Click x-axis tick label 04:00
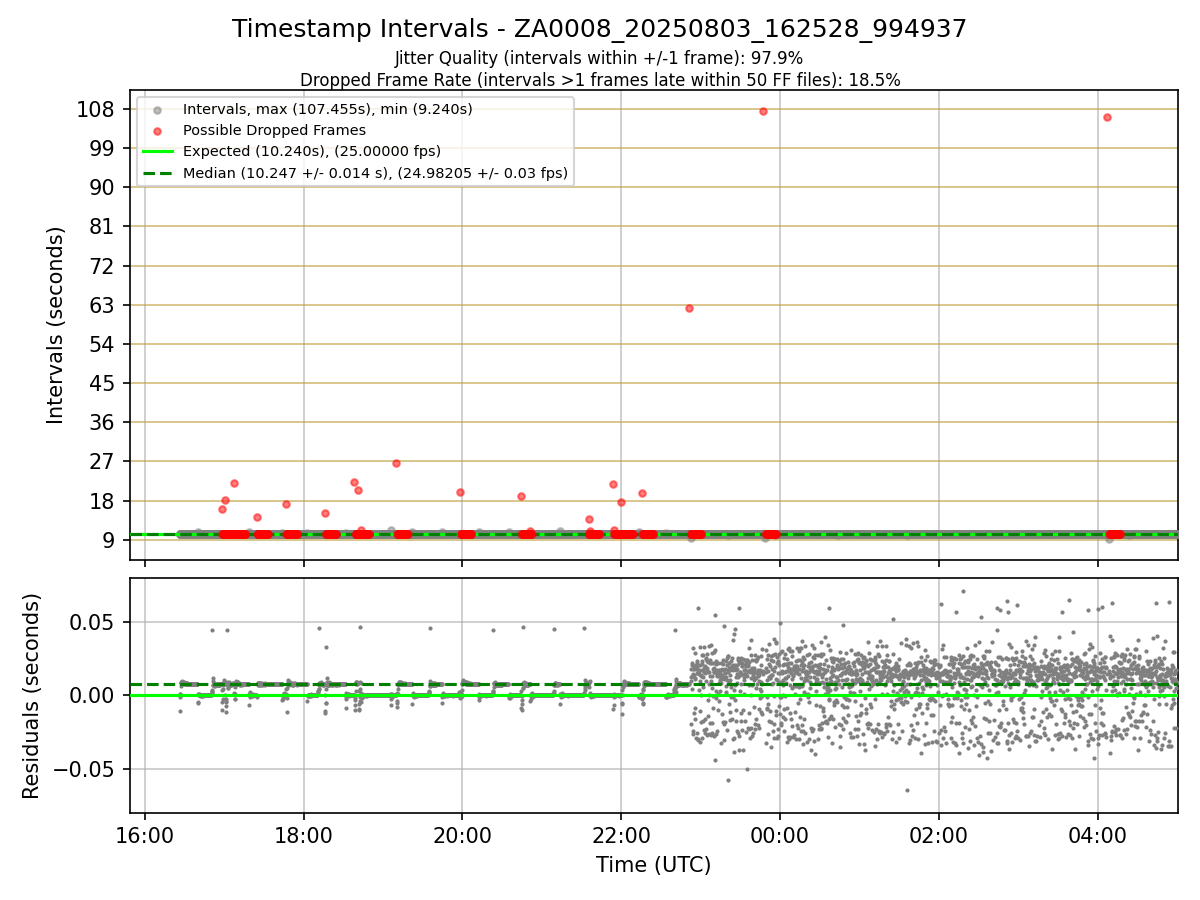 pyautogui.click(x=1098, y=834)
